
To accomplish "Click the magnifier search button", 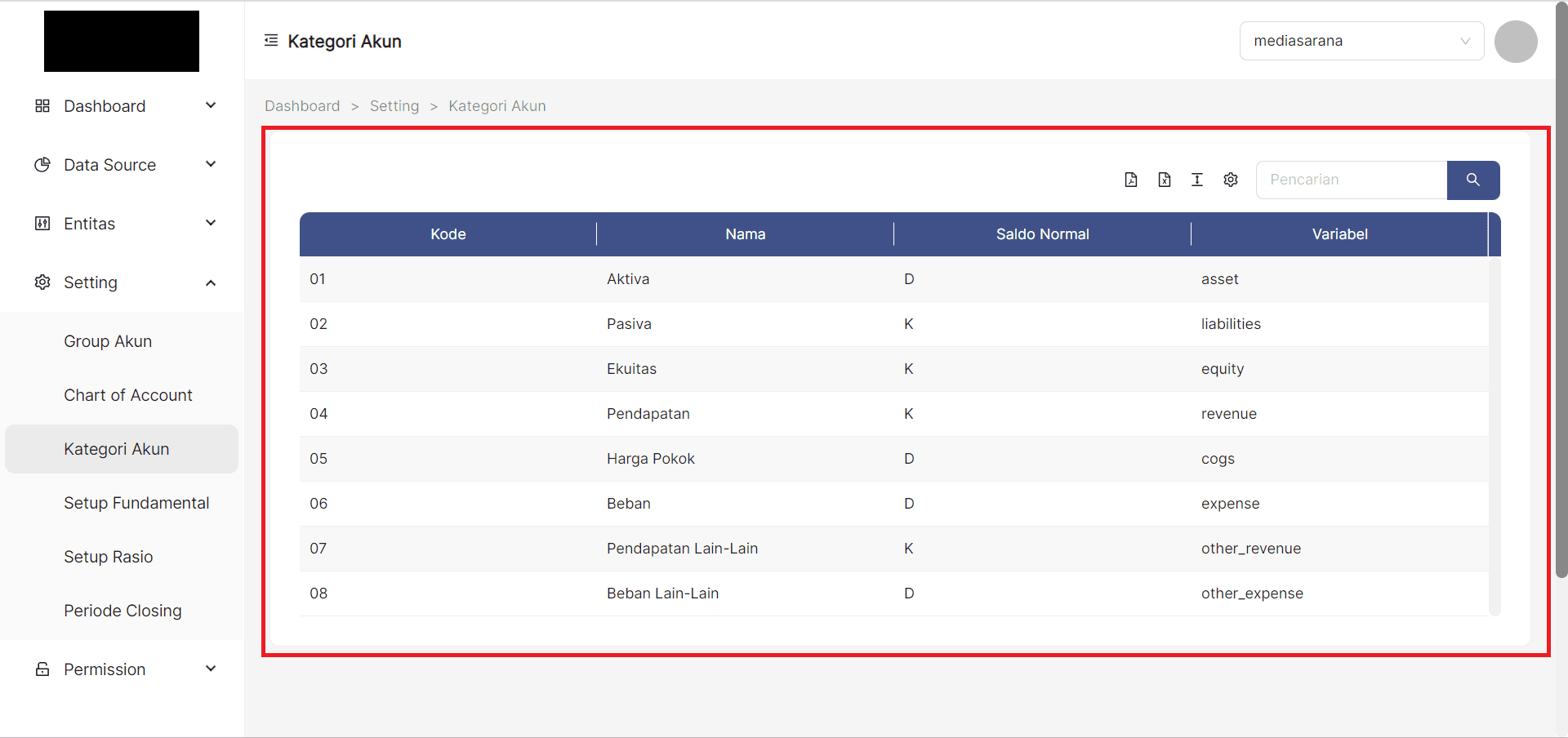I will pyautogui.click(x=1472, y=180).
